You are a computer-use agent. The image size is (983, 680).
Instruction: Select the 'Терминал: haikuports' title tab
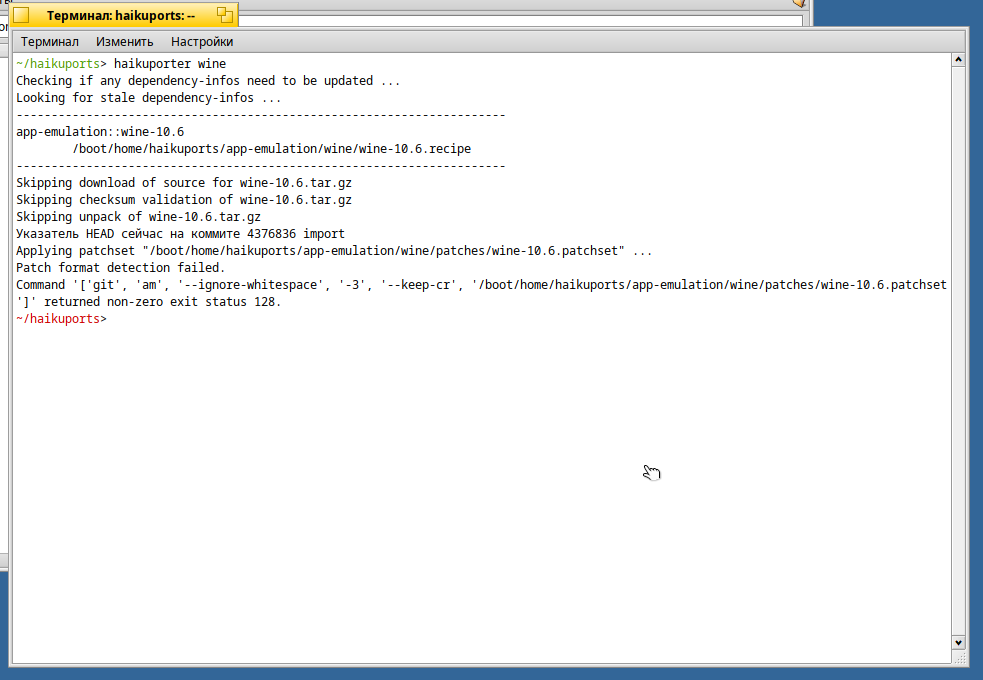coord(120,16)
